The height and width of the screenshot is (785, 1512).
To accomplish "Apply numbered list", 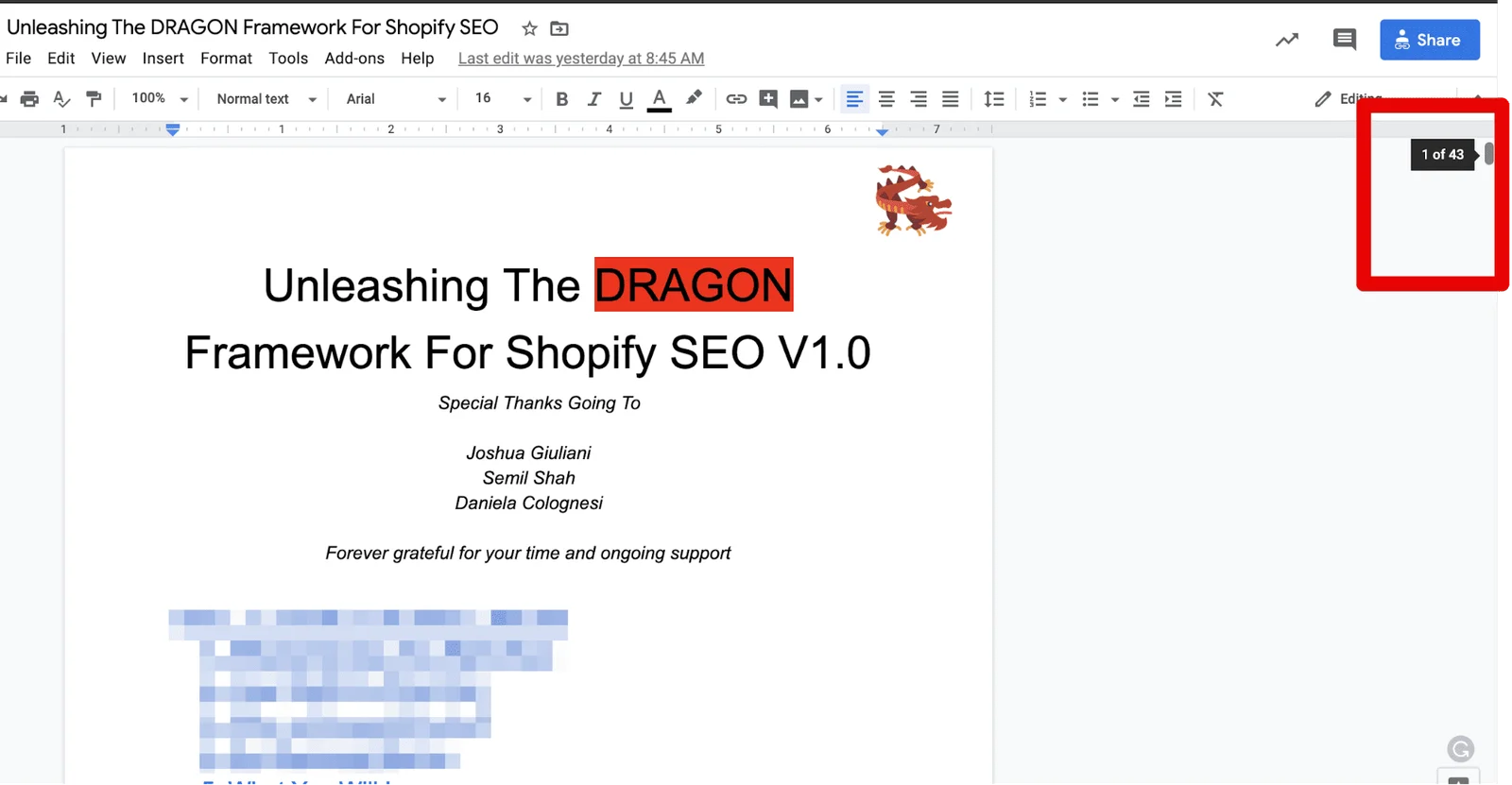I will pos(1038,98).
